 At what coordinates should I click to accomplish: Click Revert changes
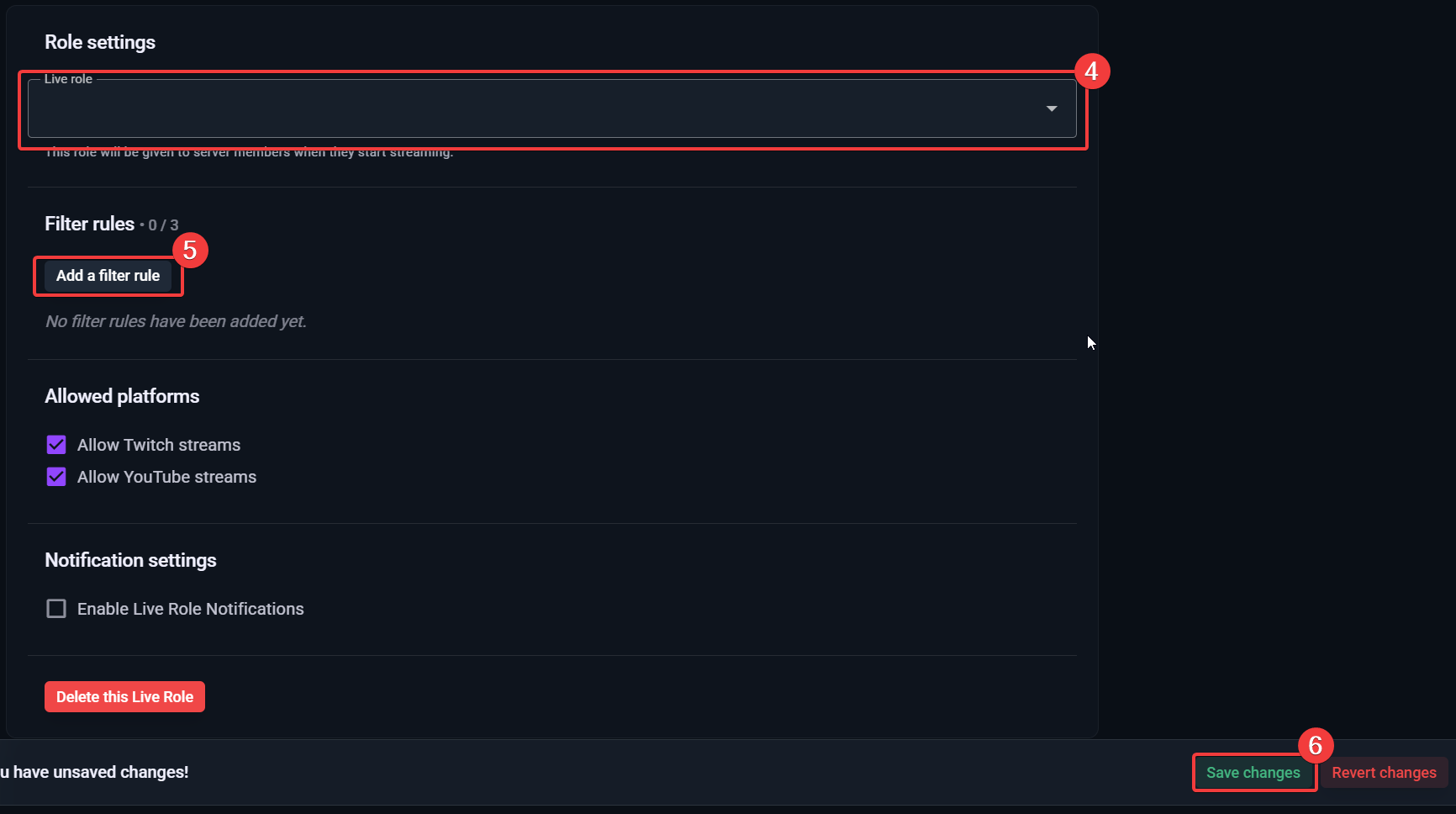[x=1383, y=772]
